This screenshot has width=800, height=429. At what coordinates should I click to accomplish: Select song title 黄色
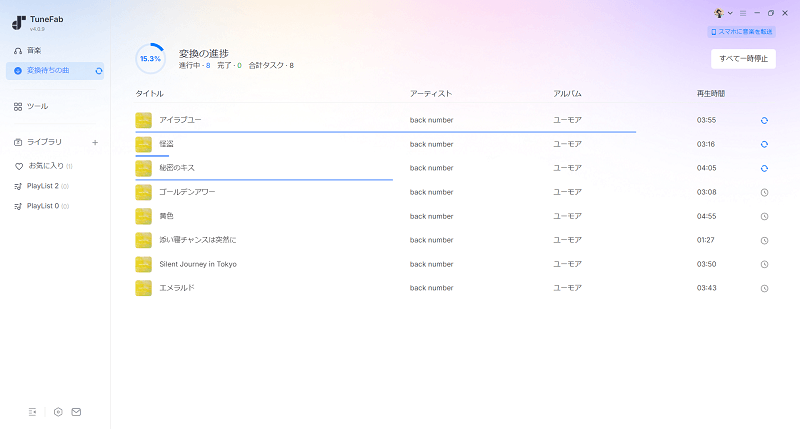coord(166,216)
